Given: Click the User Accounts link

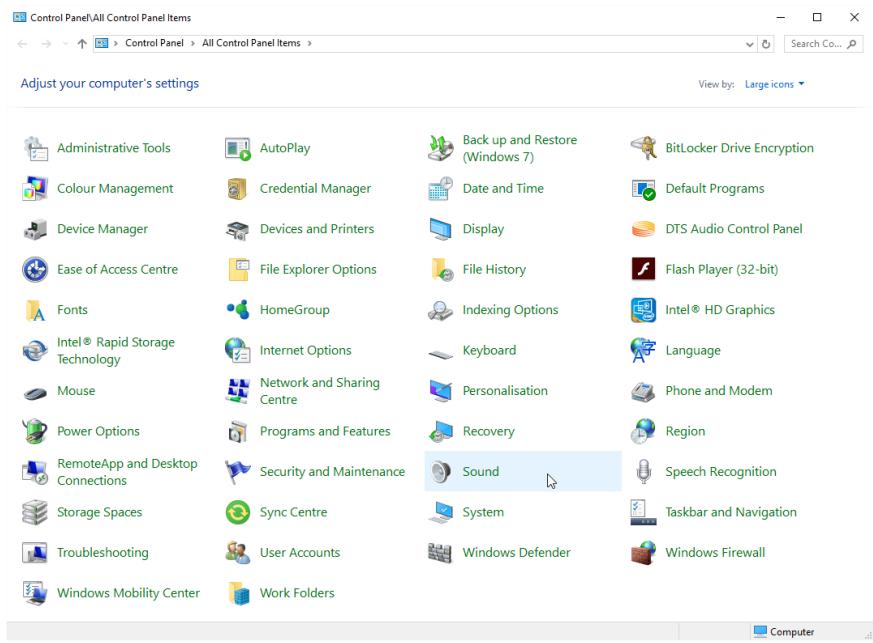Looking at the screenshot, I should pos(300,553).
